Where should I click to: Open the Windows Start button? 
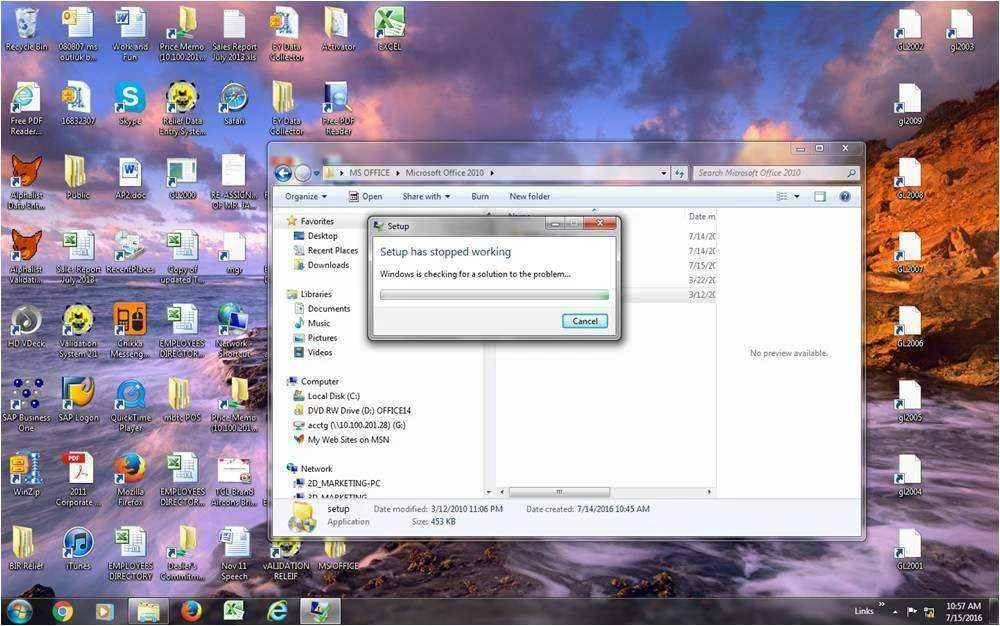point(19,612)
